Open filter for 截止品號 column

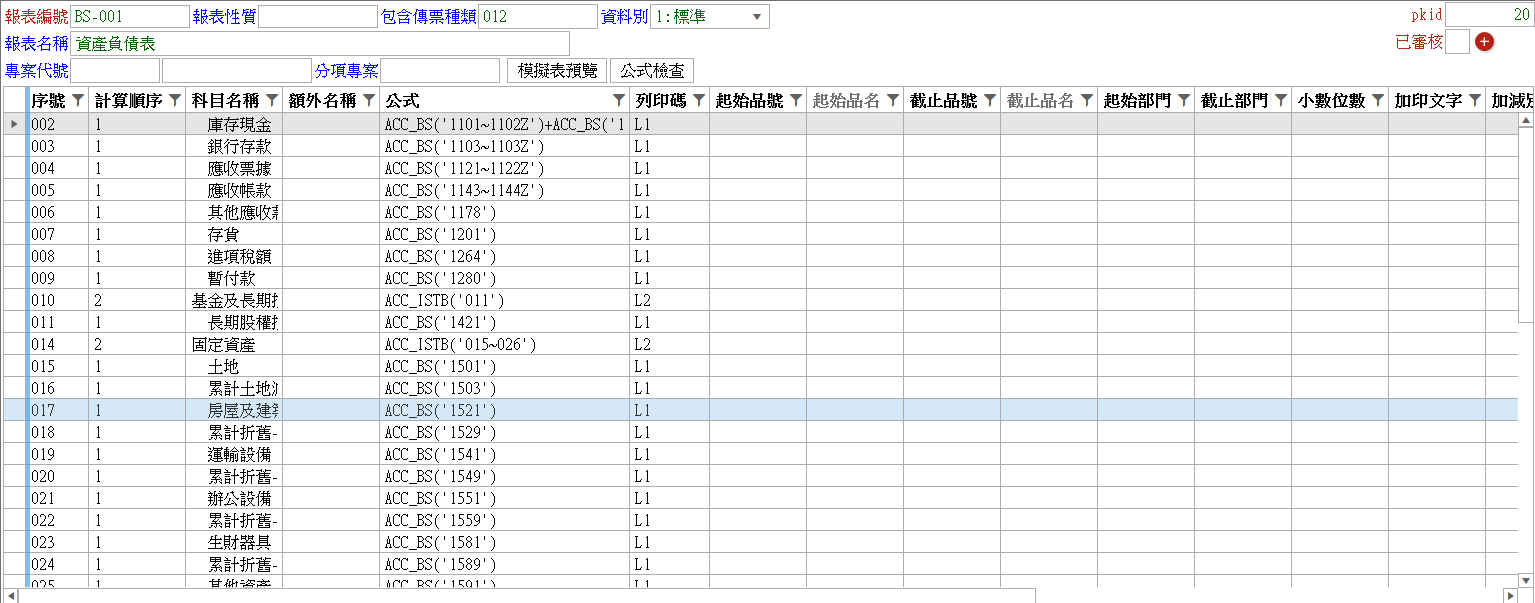pos(989,100)
